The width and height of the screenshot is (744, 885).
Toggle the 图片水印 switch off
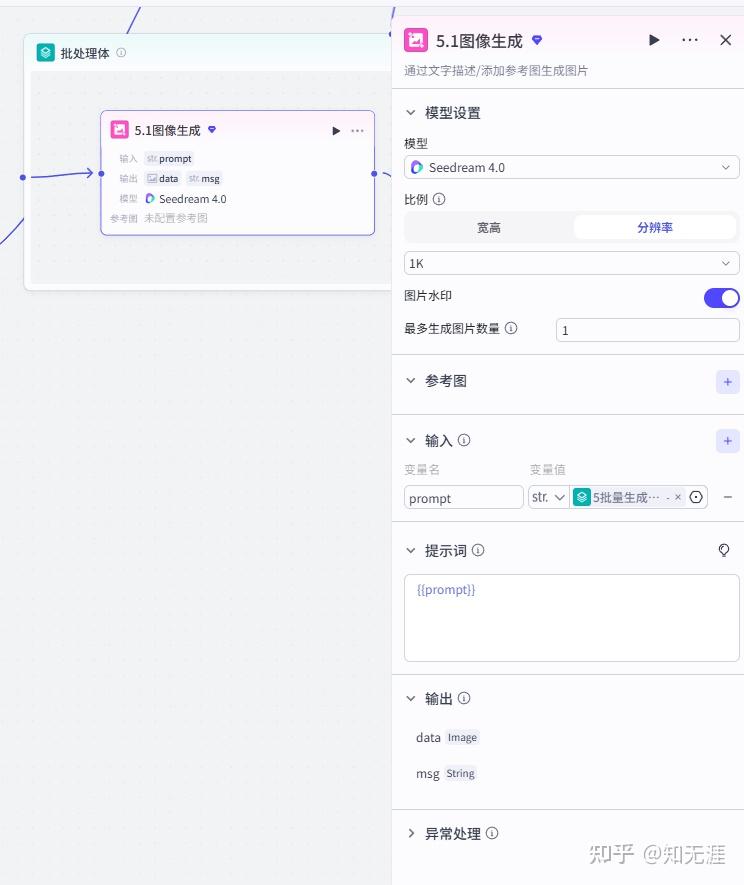[721, 298]
